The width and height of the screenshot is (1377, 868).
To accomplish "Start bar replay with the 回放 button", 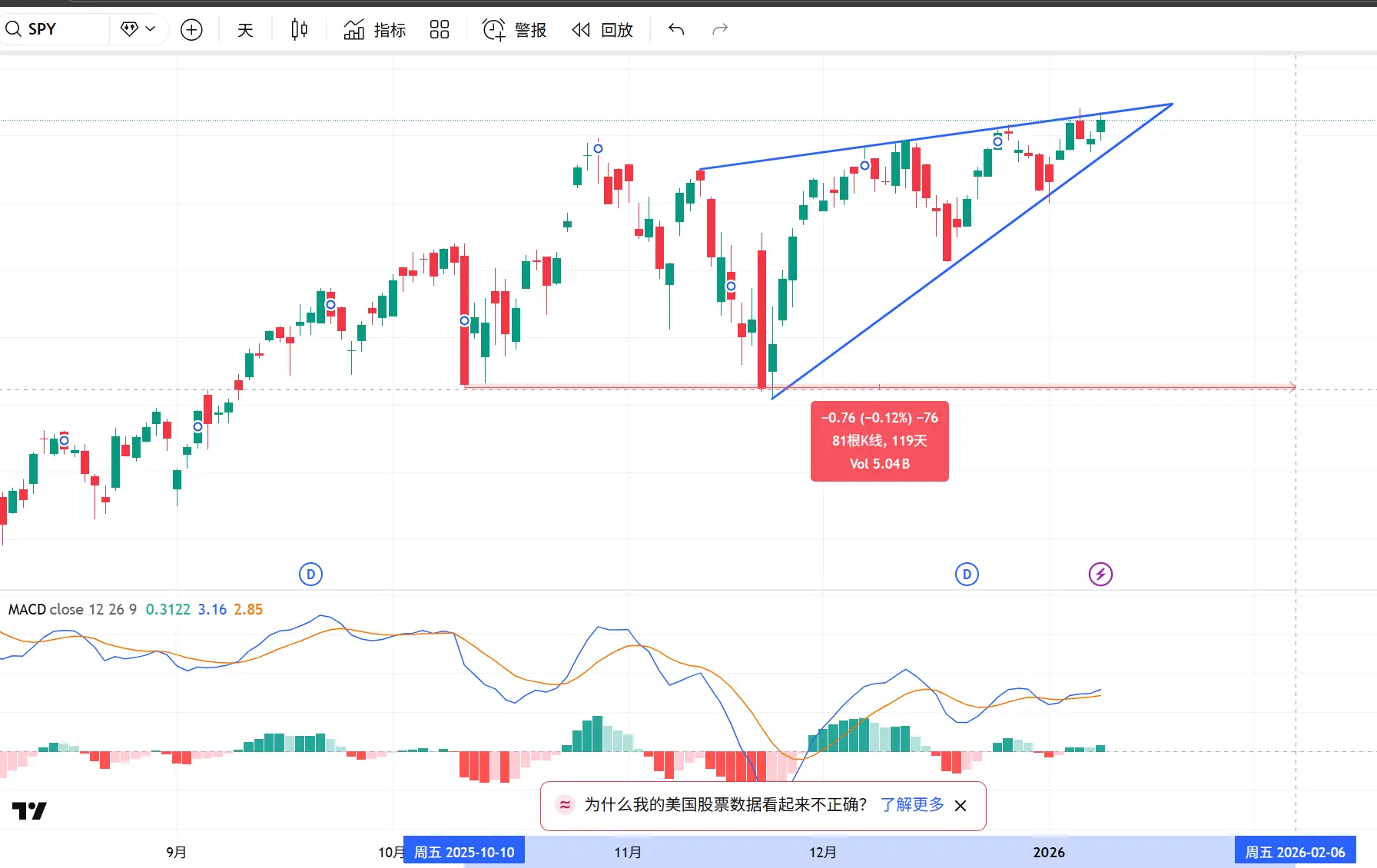I will click(602, 30).
